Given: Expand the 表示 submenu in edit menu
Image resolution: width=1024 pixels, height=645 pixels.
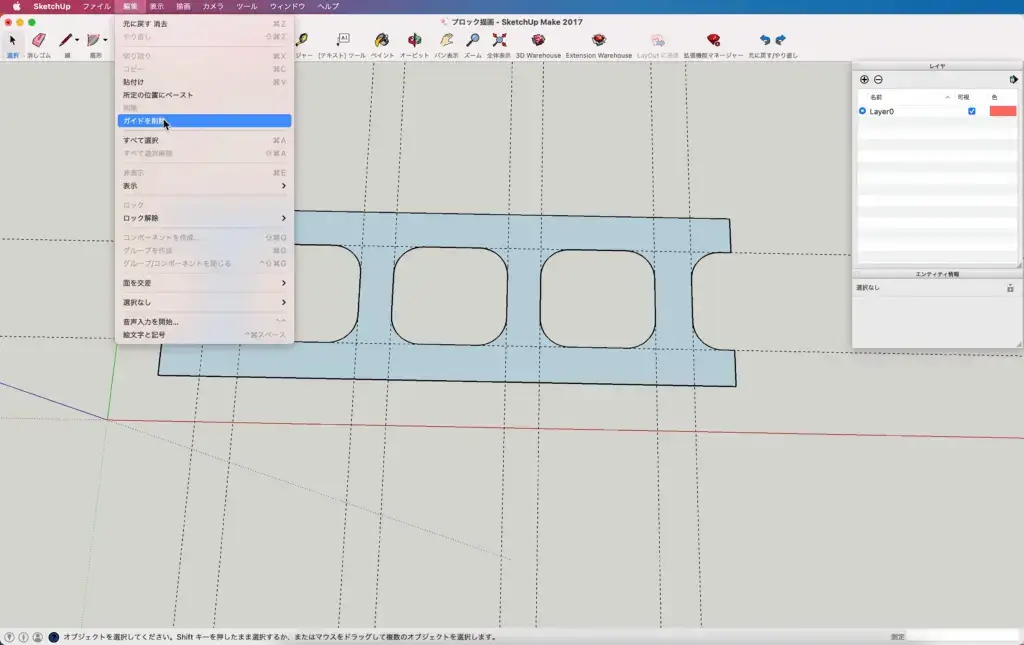Looking at the screenshot, I should (204, 186).
